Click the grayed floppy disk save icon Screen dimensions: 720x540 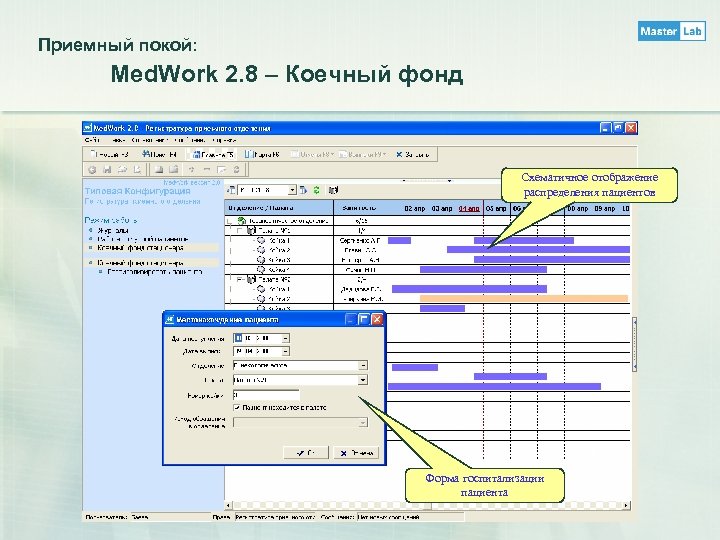[107, 170]
